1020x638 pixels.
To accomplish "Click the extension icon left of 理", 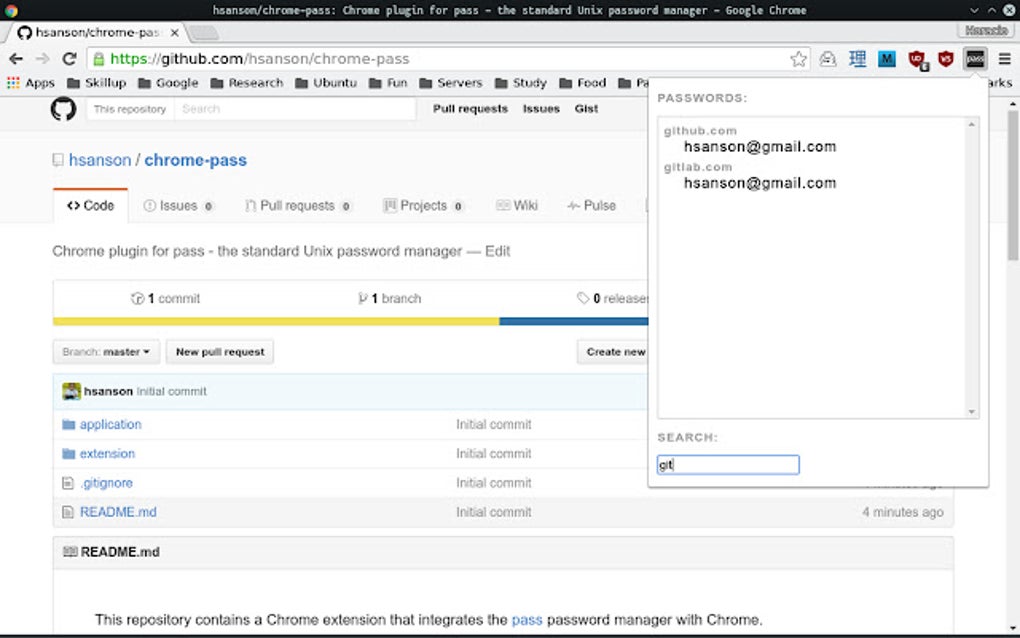I will pyautogui.click(x=828, y=60).
